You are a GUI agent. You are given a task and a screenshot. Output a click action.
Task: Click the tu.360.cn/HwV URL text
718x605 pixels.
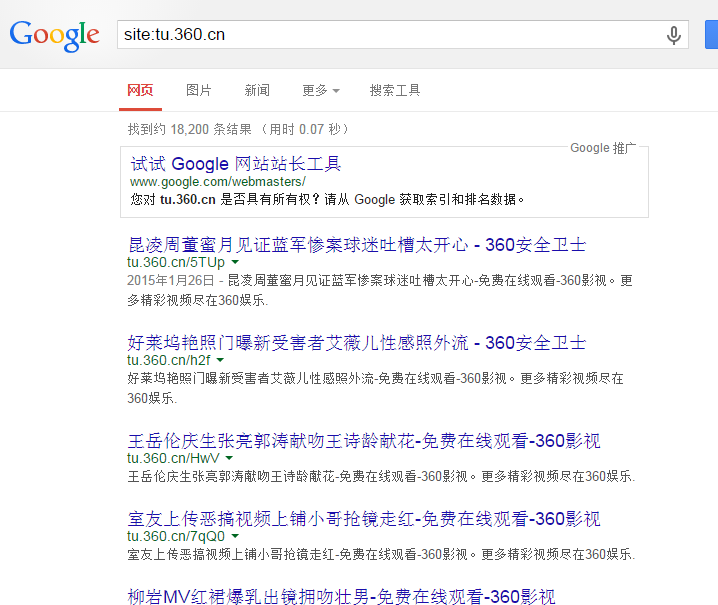point(173,458)
